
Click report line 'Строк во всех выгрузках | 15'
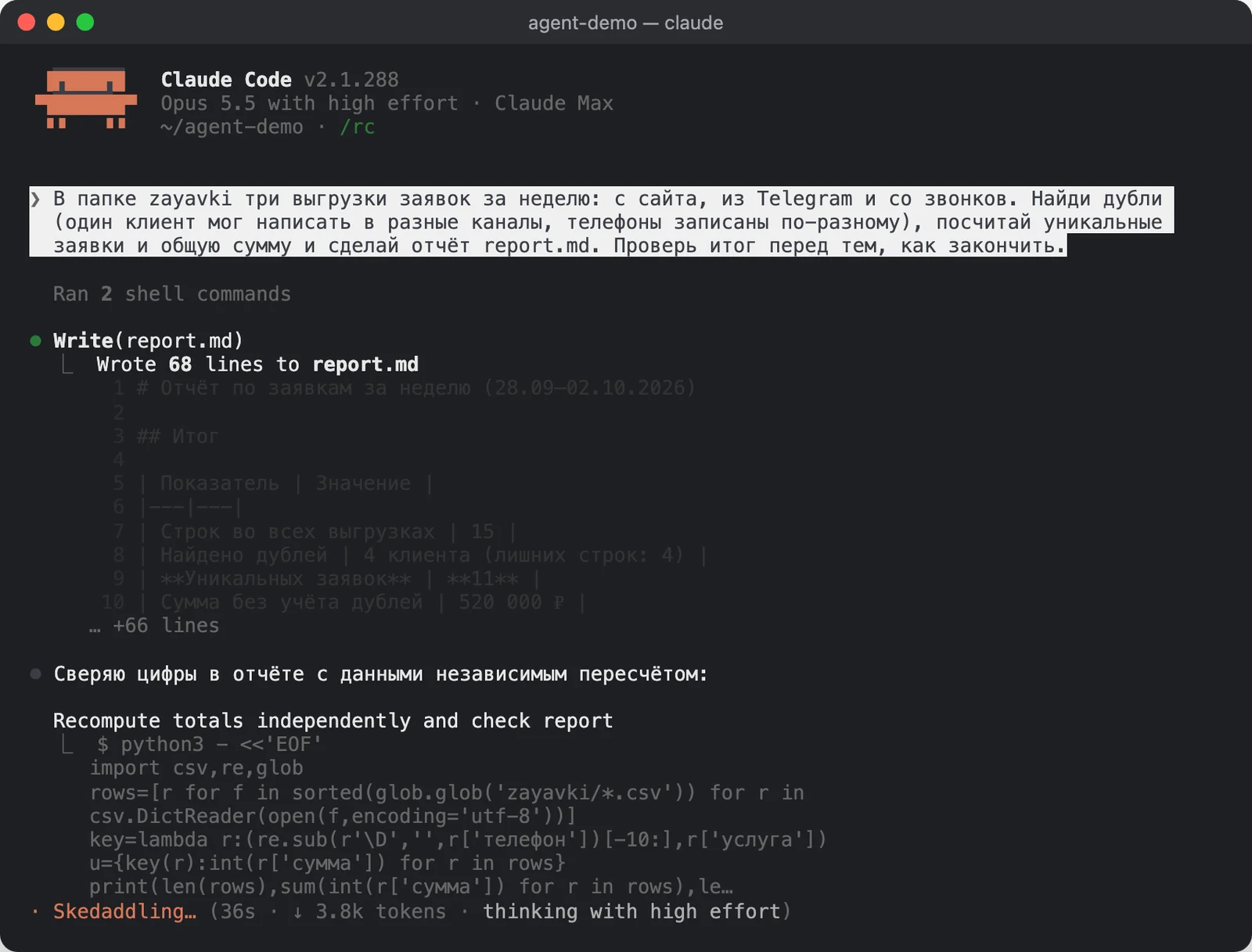point(329,531)
